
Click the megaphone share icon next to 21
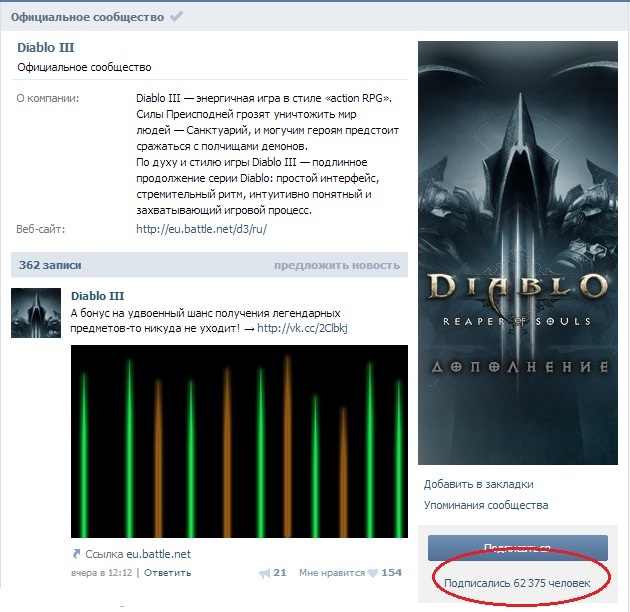click(x=264, y=573)
